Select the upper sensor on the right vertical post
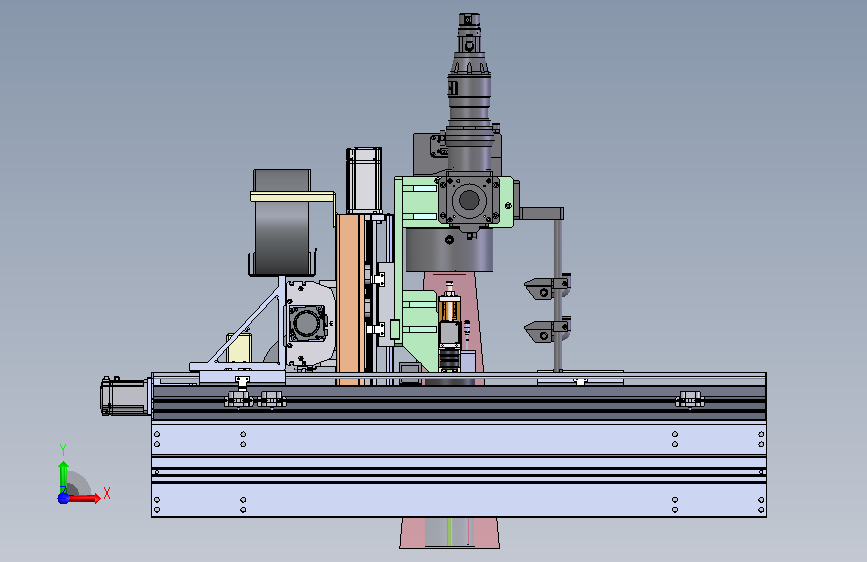 point(547,288)
